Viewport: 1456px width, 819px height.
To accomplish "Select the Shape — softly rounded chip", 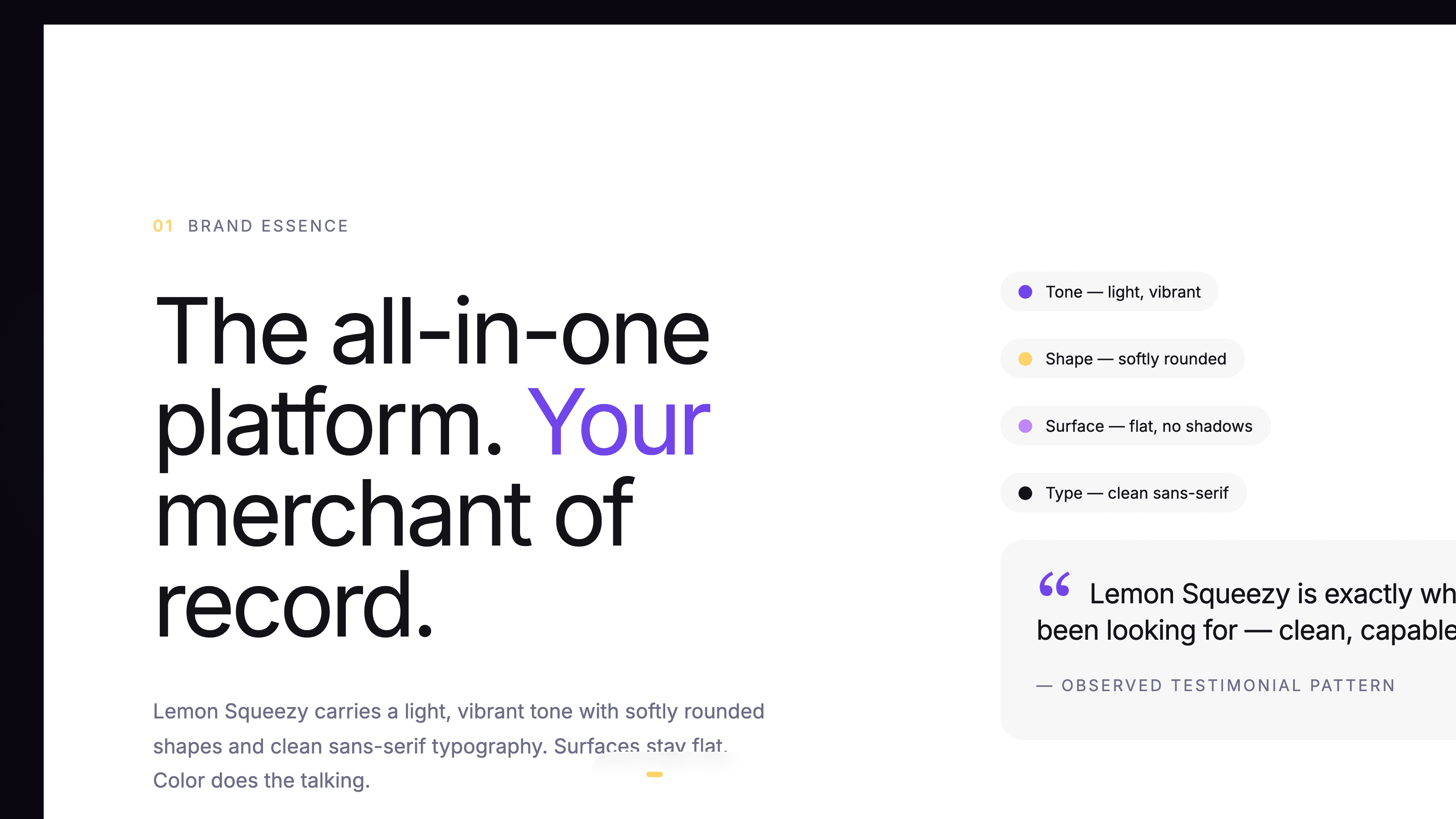I will point(1122,359).
